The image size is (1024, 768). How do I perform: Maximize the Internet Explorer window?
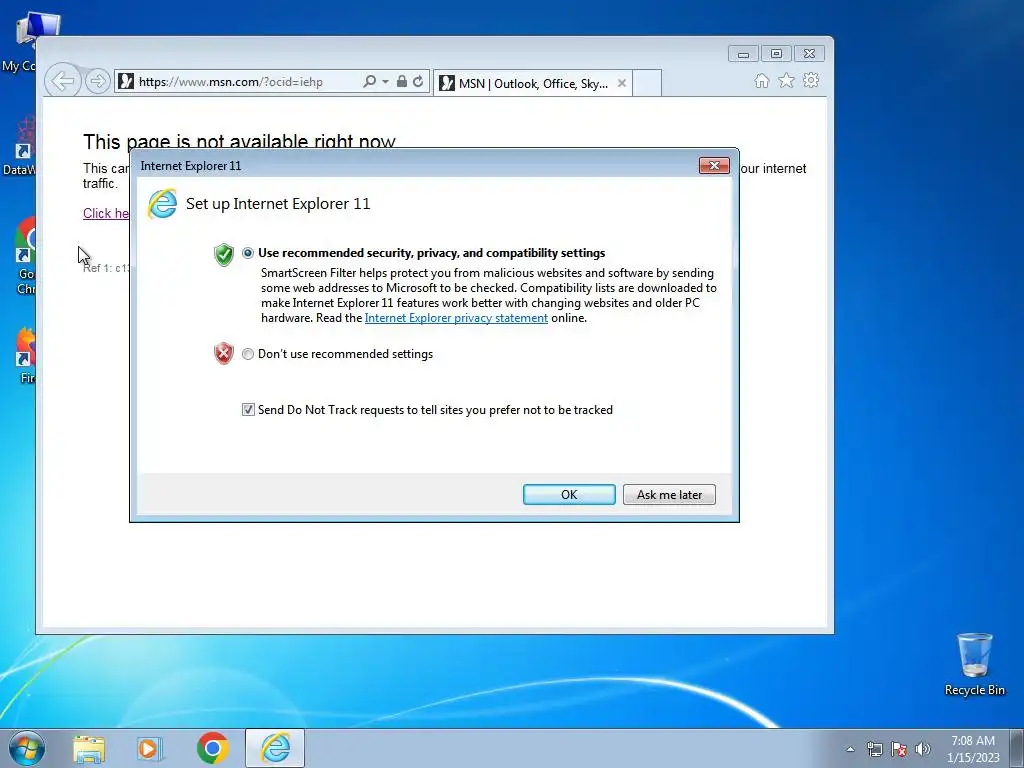coord(776,54)
